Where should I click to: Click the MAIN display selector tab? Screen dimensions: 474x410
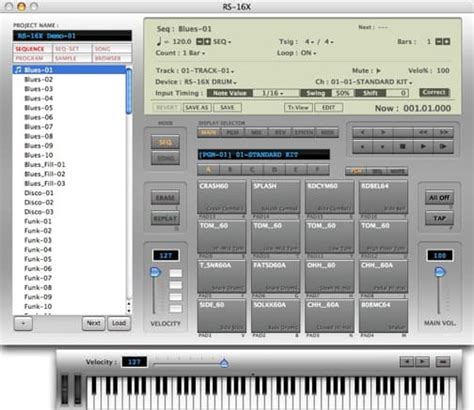click(209, 132)
